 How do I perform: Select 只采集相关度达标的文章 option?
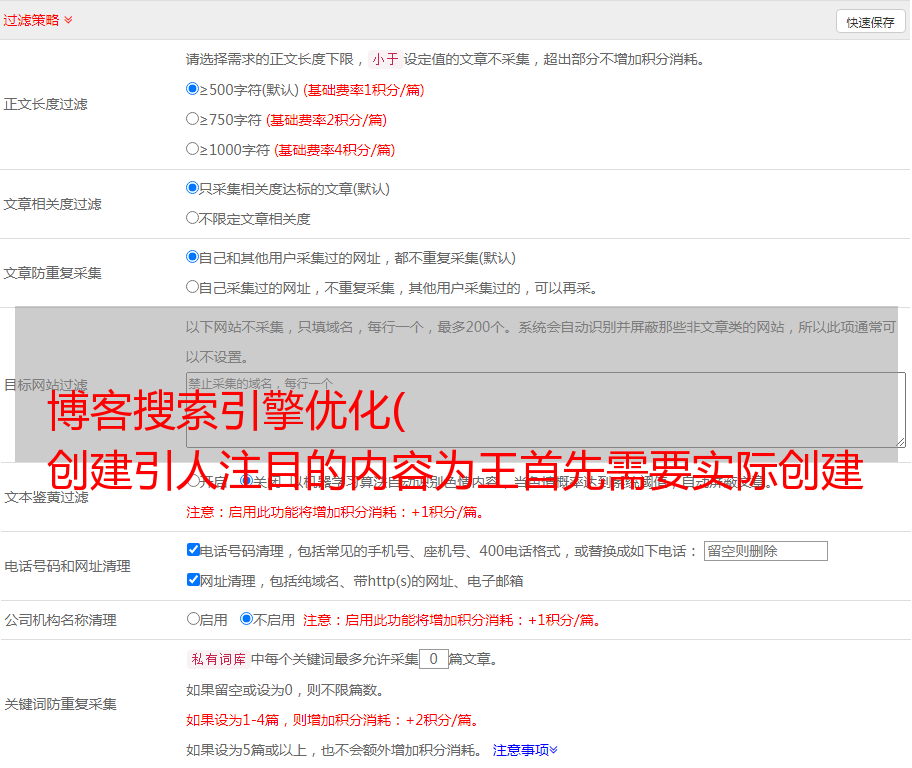click(x=193, y=188)
